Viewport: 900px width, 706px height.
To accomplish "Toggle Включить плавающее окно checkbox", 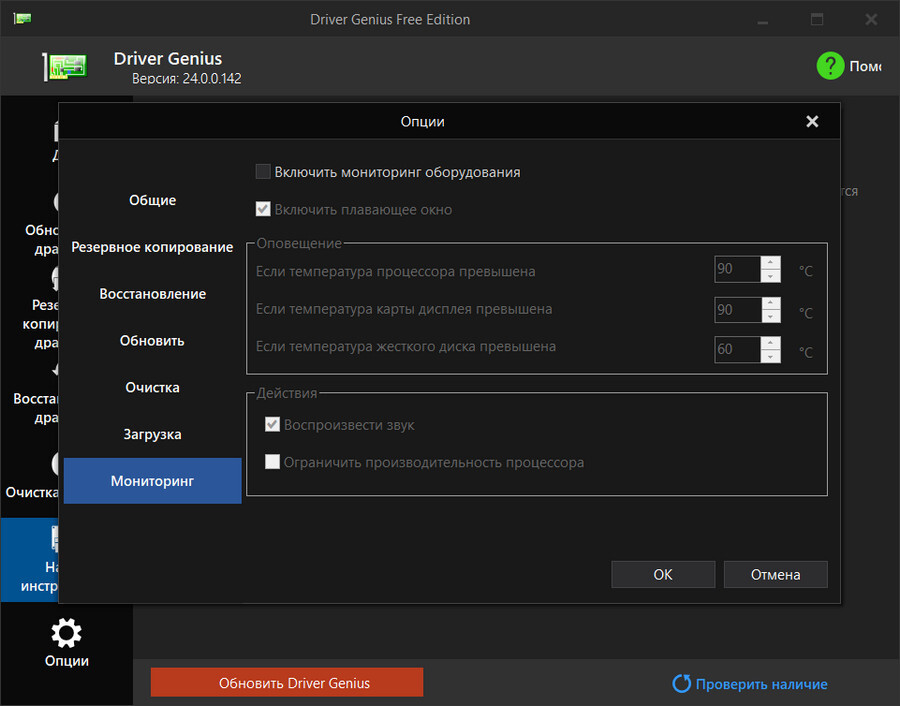I will [263, 209].
